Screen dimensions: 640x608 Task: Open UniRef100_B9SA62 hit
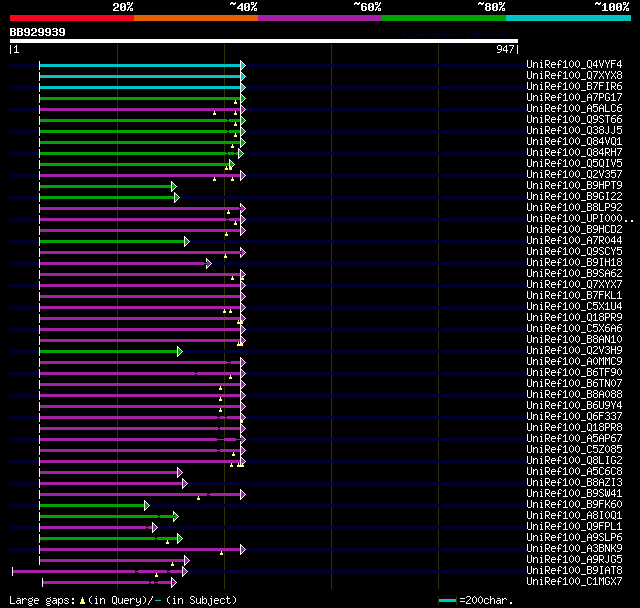pyautogui.click(x=574, y=274)
